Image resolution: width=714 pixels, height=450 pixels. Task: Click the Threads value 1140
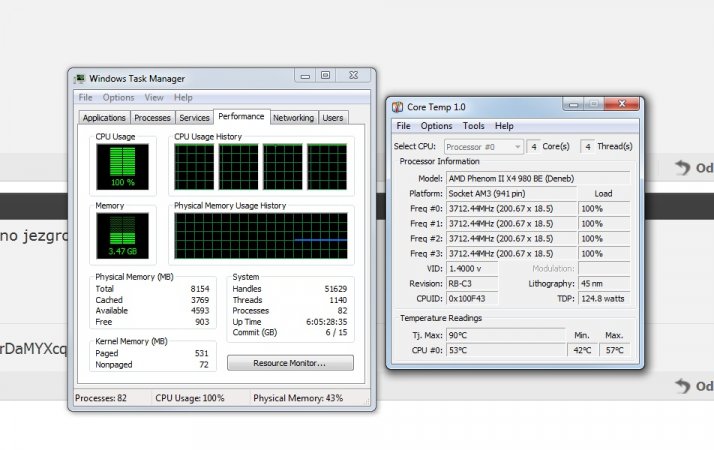[x=338, y=300]
